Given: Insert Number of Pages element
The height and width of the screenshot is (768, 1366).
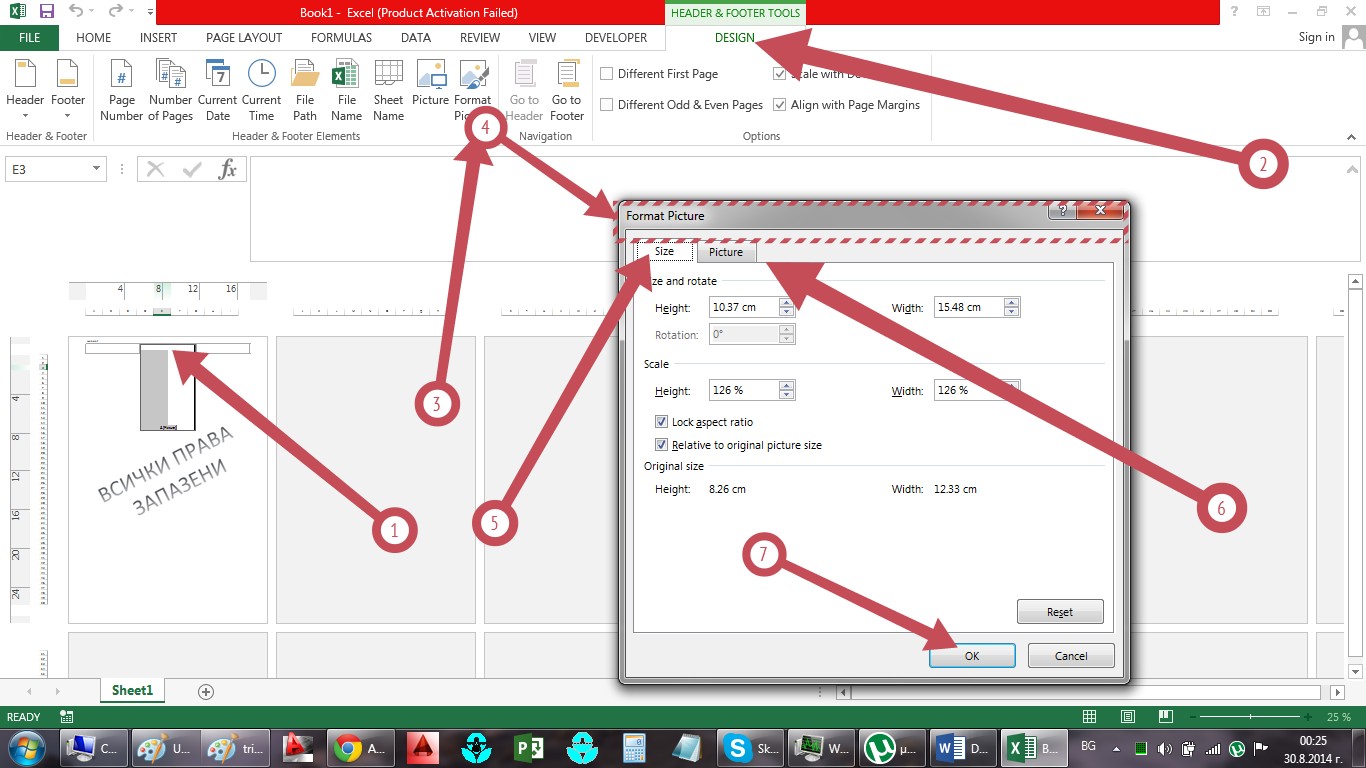Looking at the screenshot, I should pyautogui.click(x=170, y=90).
